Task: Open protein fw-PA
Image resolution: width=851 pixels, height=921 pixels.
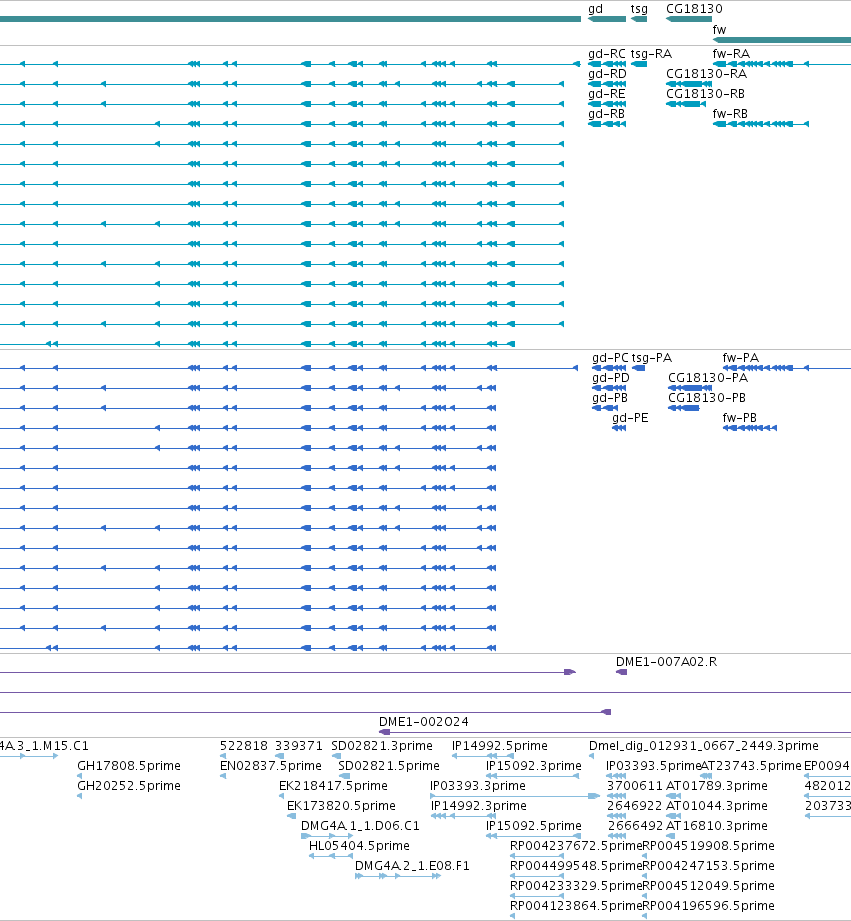Action: point(741,358)
